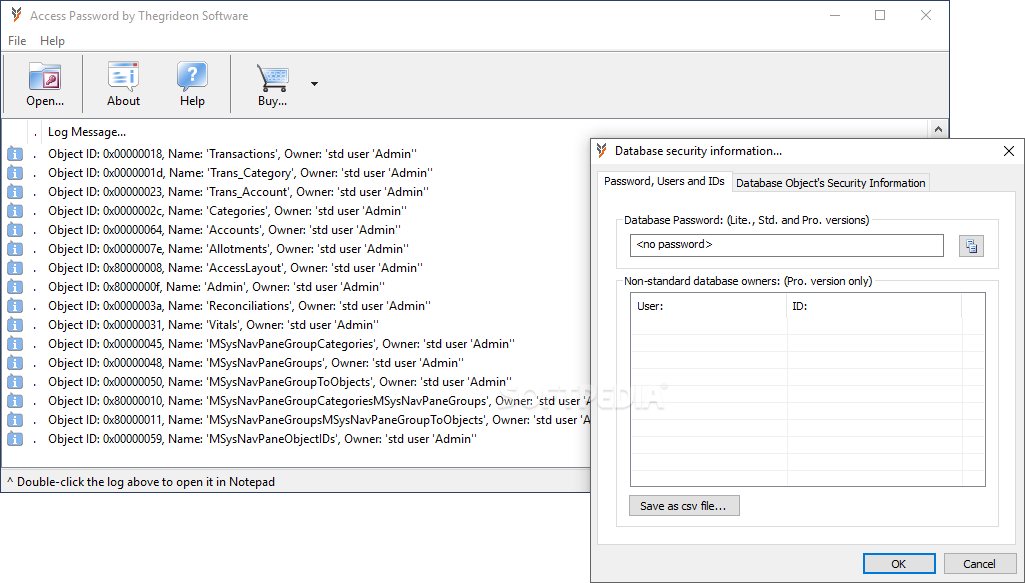Click the status bar Notepad hint text
This screenshot has height=583, width=1025.
[141, 482]
